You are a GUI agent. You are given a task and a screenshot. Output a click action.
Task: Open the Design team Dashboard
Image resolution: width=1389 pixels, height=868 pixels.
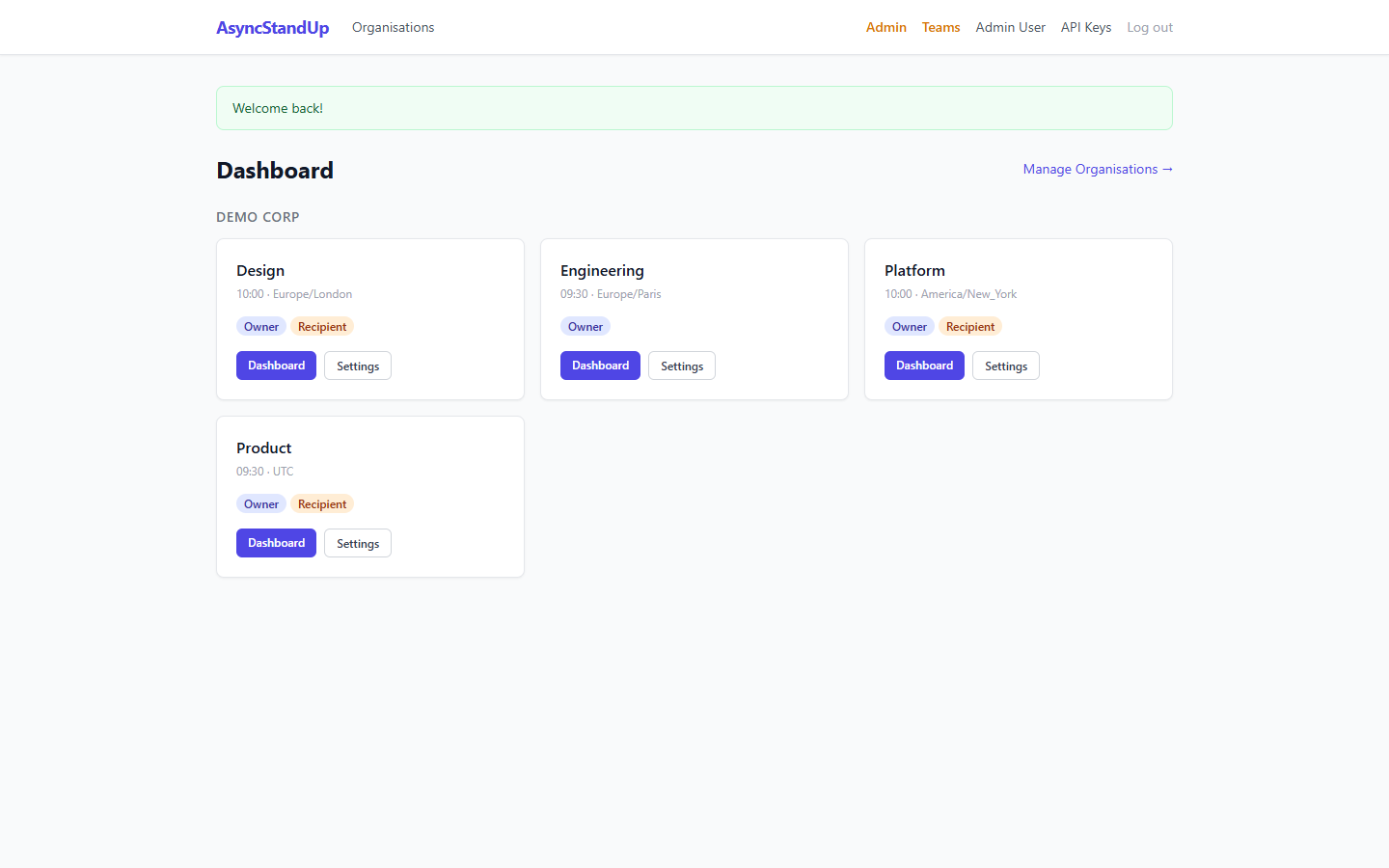click(x=276, y=366)
